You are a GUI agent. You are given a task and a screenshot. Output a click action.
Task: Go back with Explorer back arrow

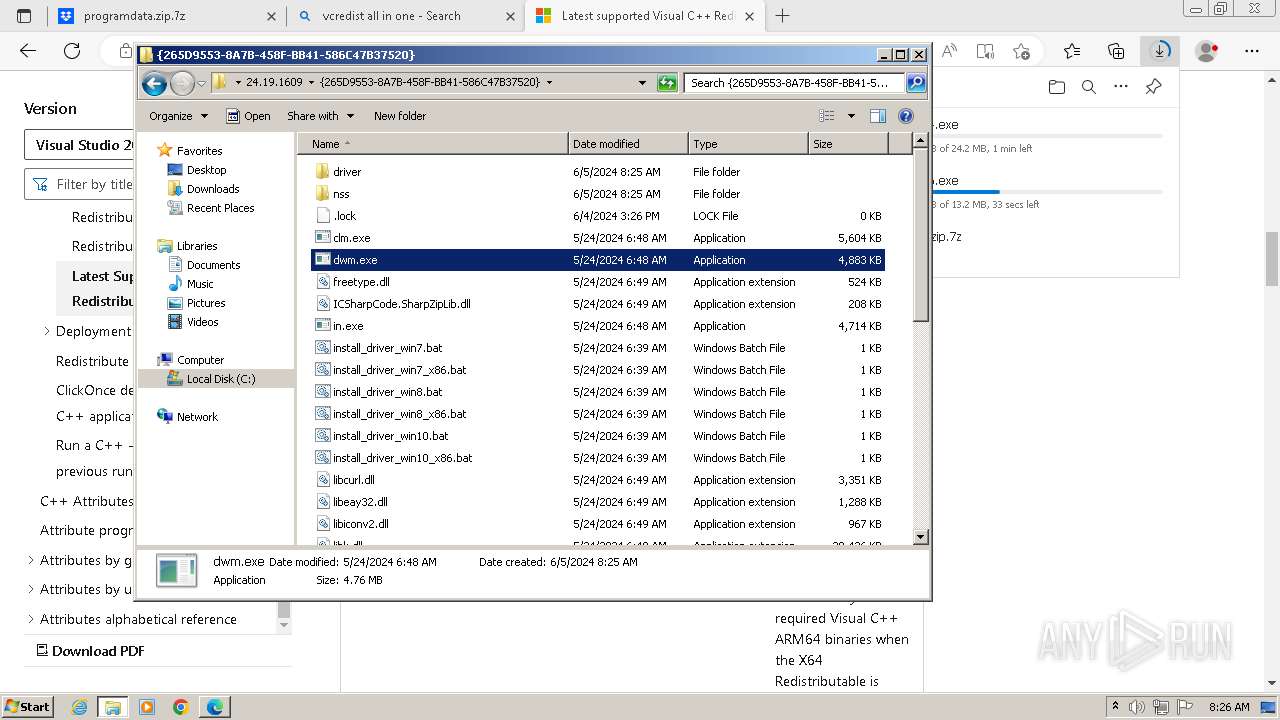pos(154,84)
